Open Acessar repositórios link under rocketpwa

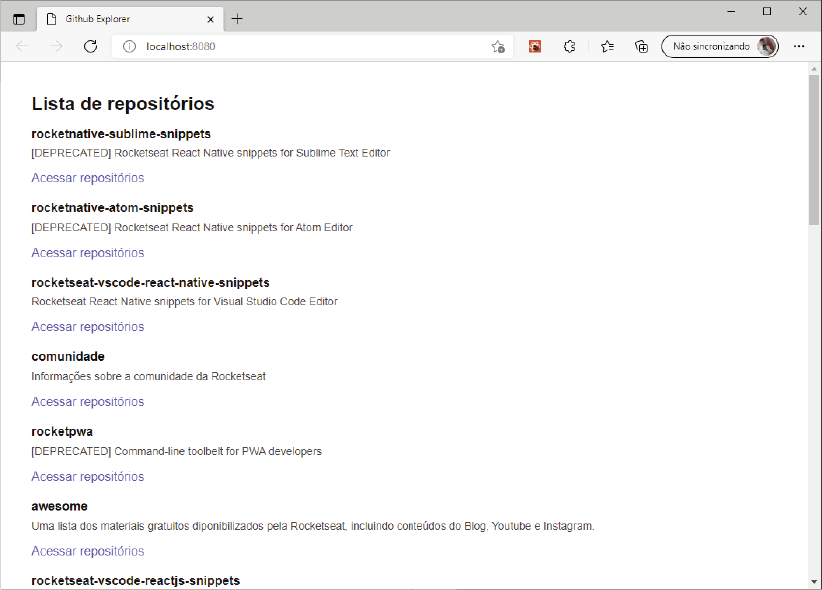(88, 477)
